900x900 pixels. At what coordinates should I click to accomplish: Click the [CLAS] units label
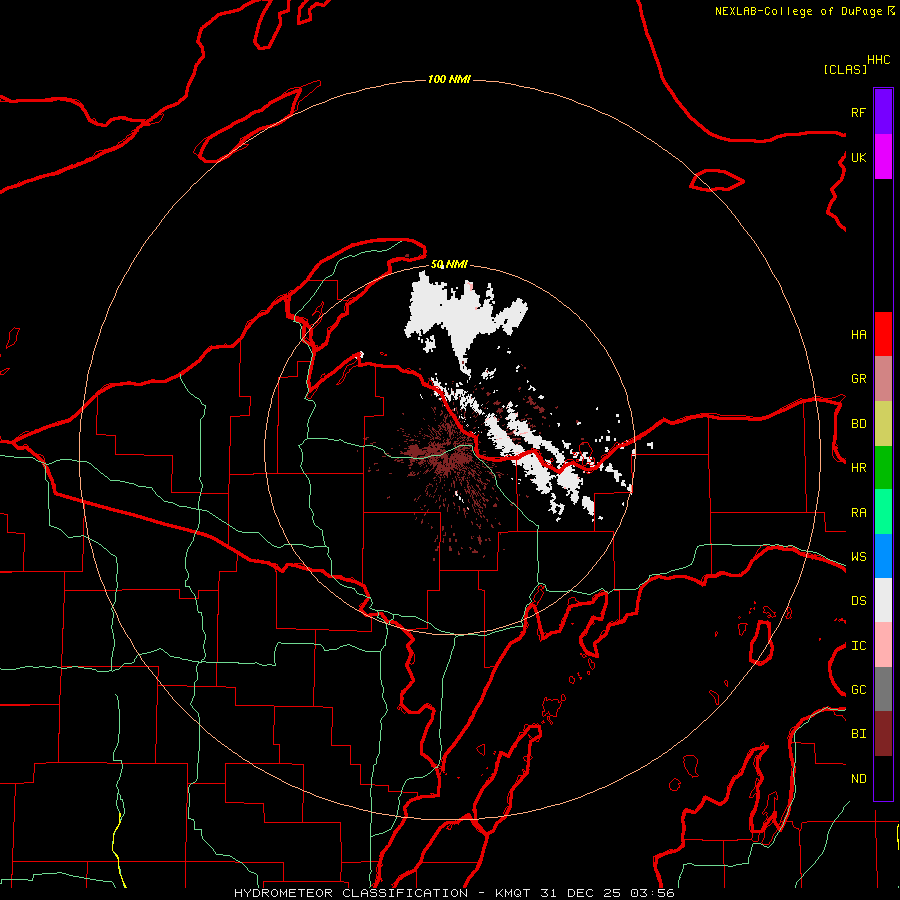[845, 69]
